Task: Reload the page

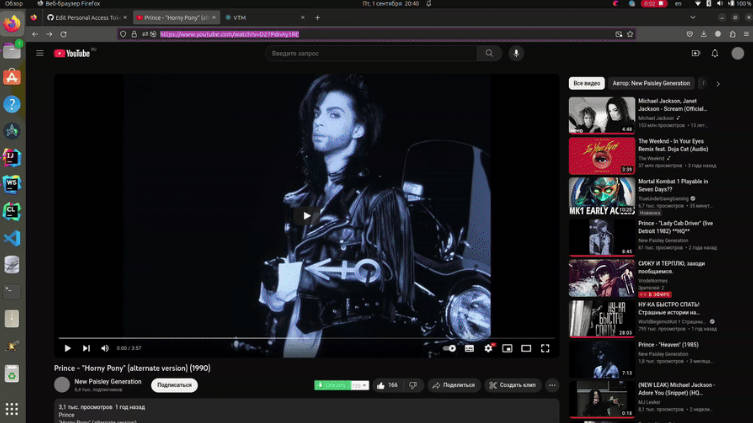Action: coord(63,35)
